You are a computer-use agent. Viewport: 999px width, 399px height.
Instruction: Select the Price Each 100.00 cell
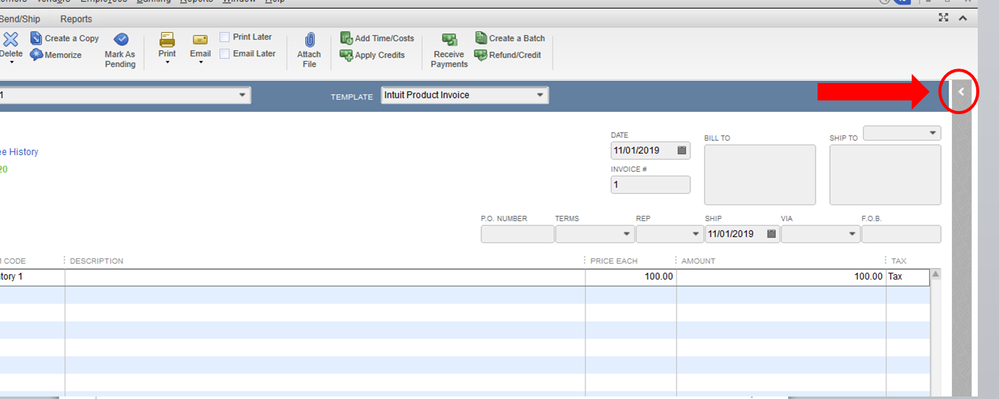pos(631,277)
